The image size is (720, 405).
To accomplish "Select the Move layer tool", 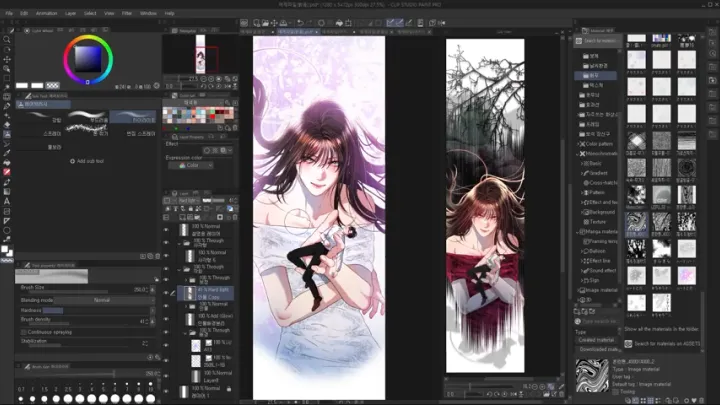I will (6, 59).
